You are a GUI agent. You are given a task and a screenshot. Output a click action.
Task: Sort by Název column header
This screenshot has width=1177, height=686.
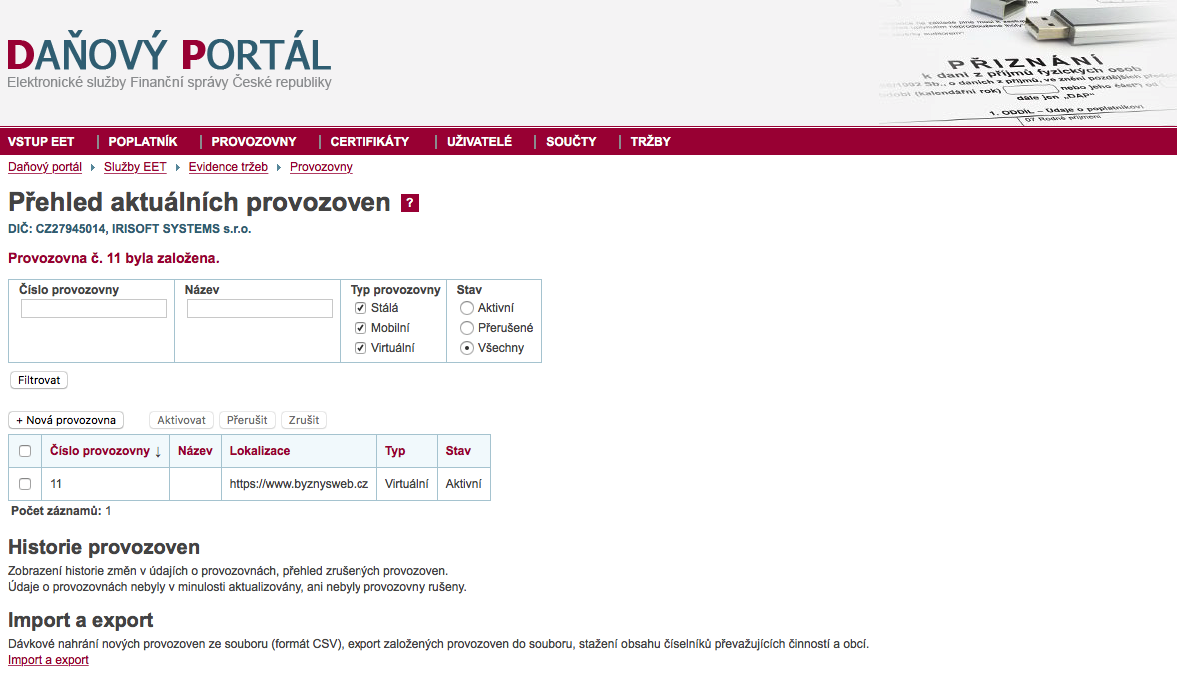195,451
